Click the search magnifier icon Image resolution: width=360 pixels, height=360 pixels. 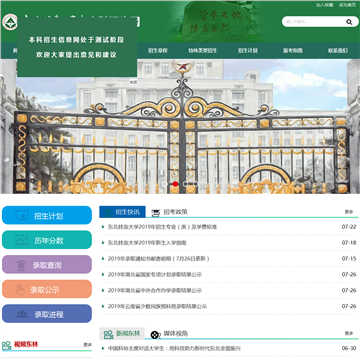click(x=349, y=22)
